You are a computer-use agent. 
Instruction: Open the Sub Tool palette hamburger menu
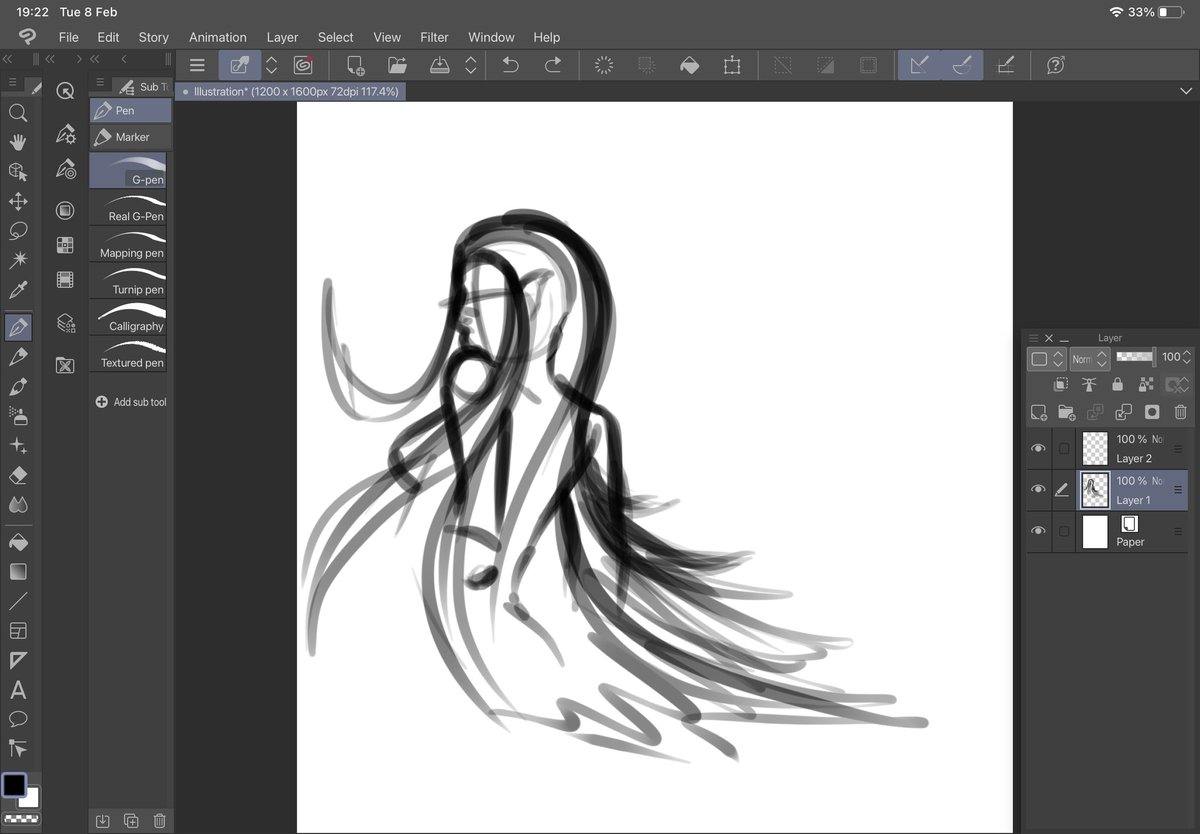point(99,84)
